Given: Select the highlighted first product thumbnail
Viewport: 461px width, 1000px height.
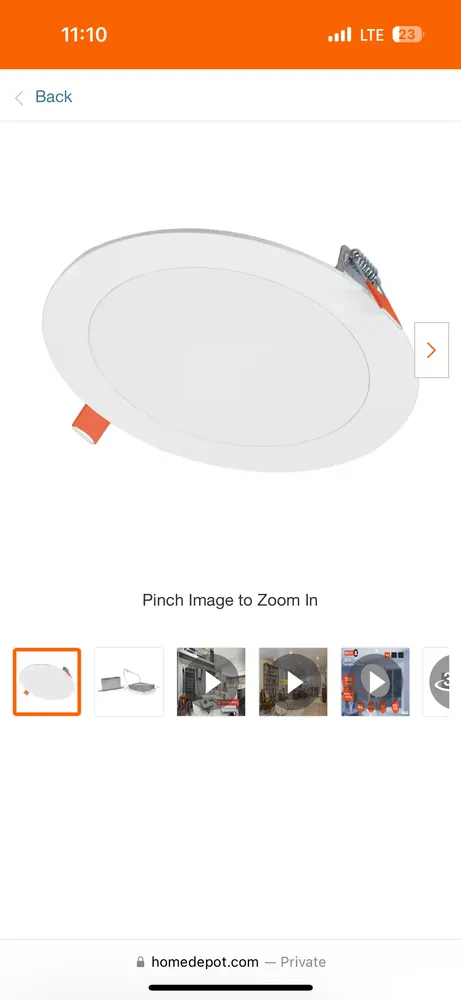Looking at the screenshot, I should 47,682.
